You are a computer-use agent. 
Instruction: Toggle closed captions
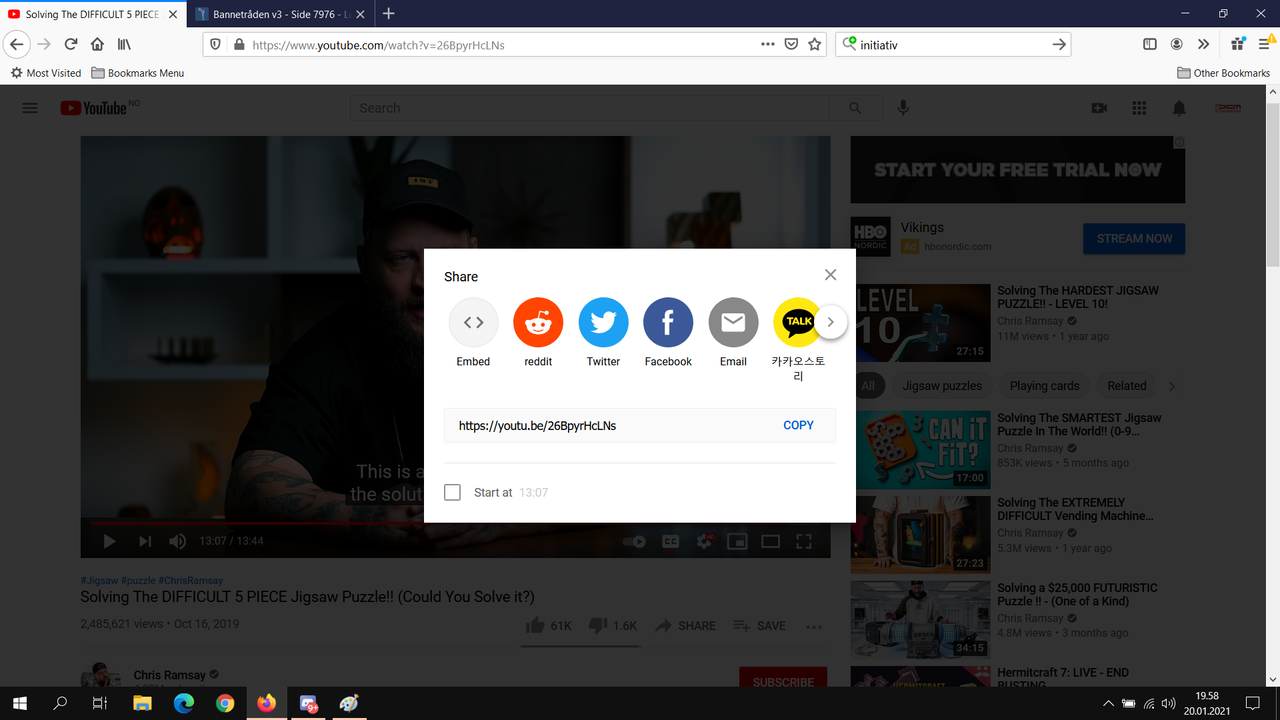coord(670,541)
